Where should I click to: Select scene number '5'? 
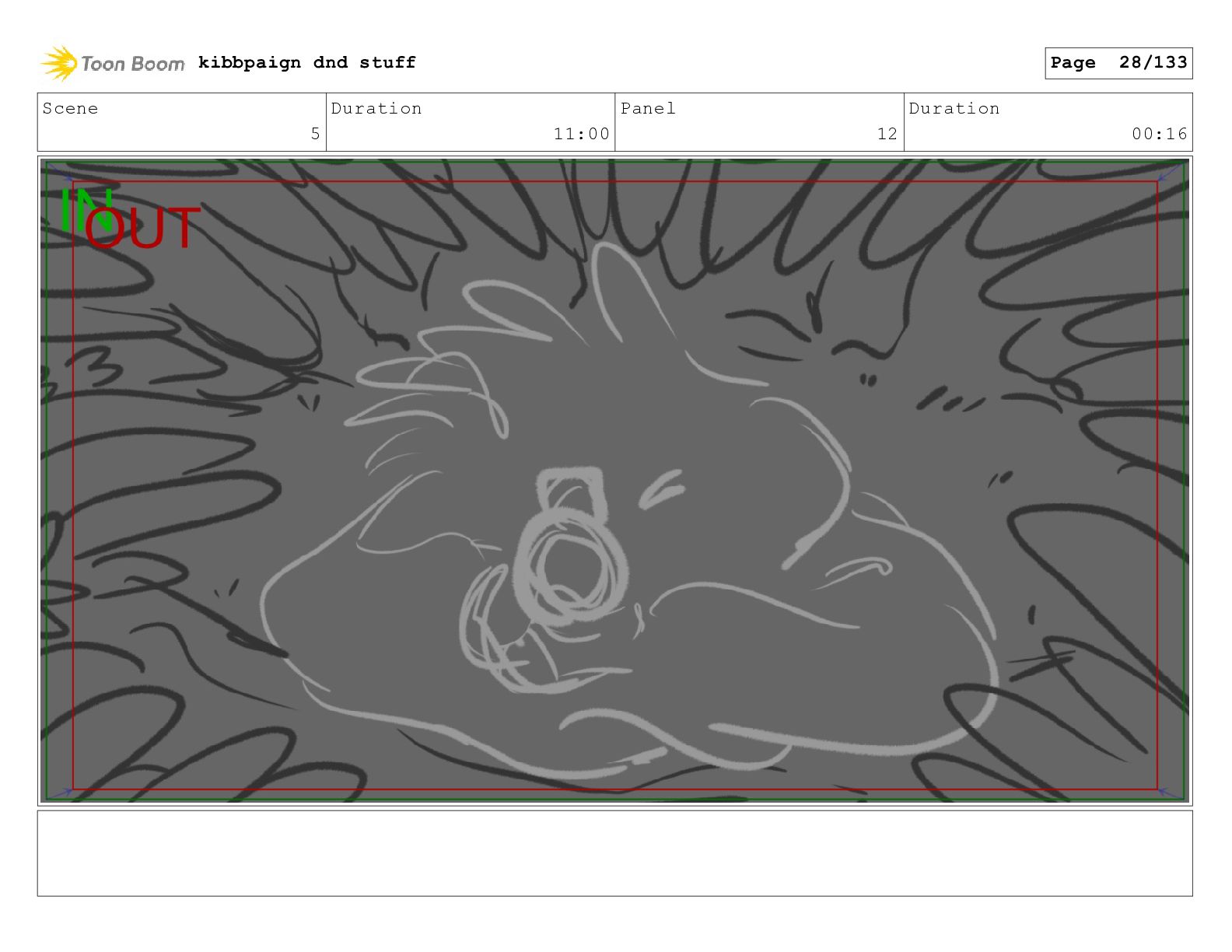315,134
